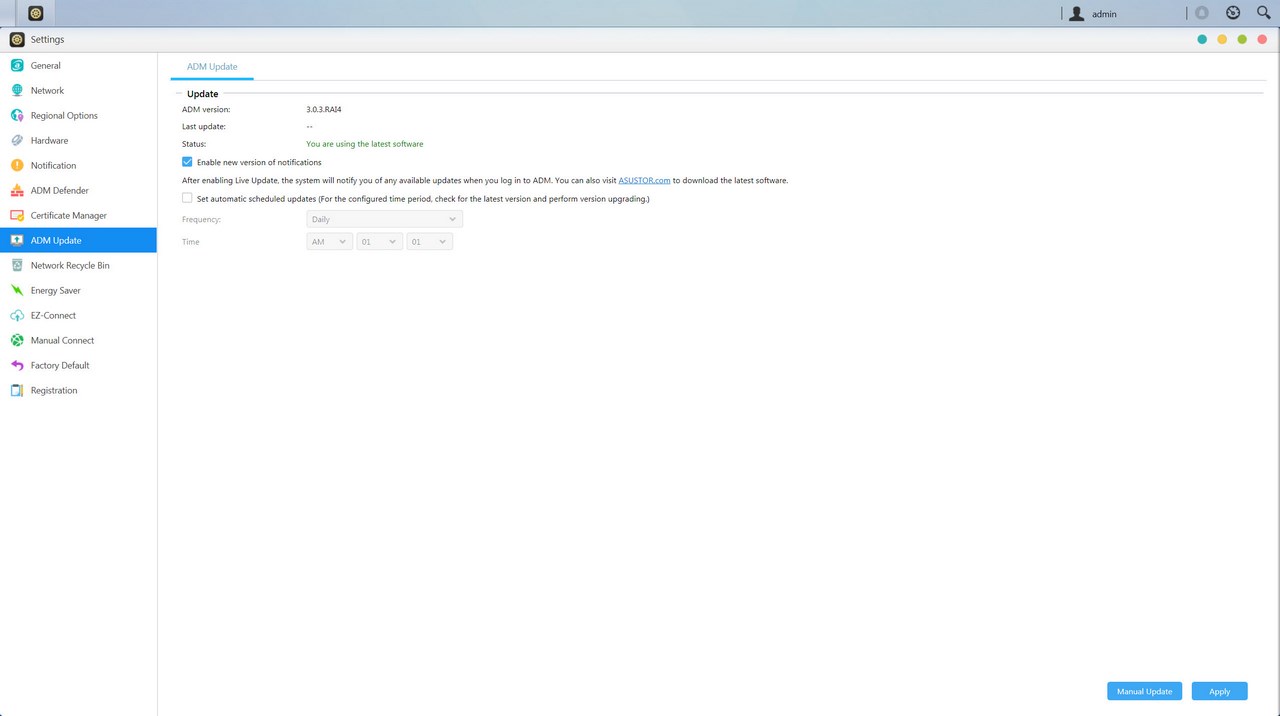Click the ADM Update sidebar icon

(17, 240)
